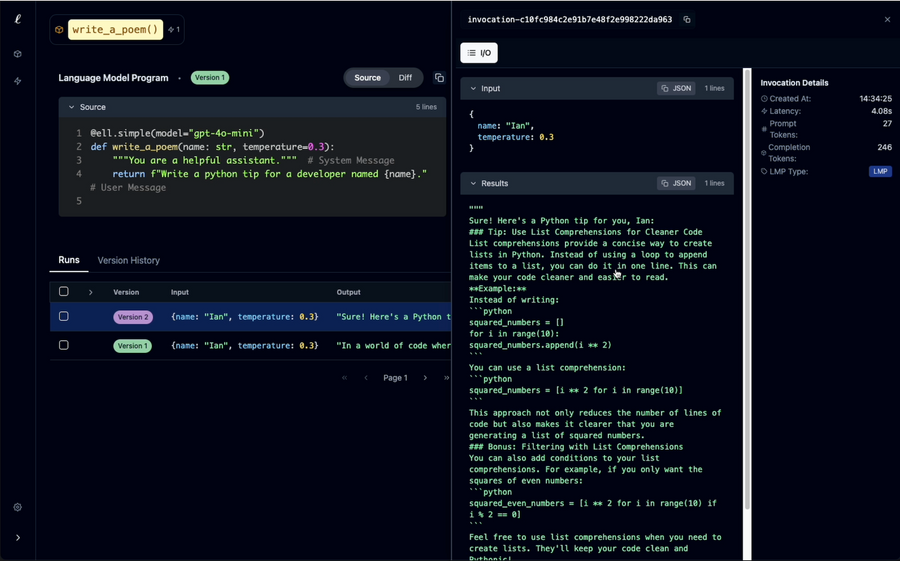Click the Version 1 badge beside Language Model Program
Viewport: 900px width, 561px height.
click(x=210, y=78)
